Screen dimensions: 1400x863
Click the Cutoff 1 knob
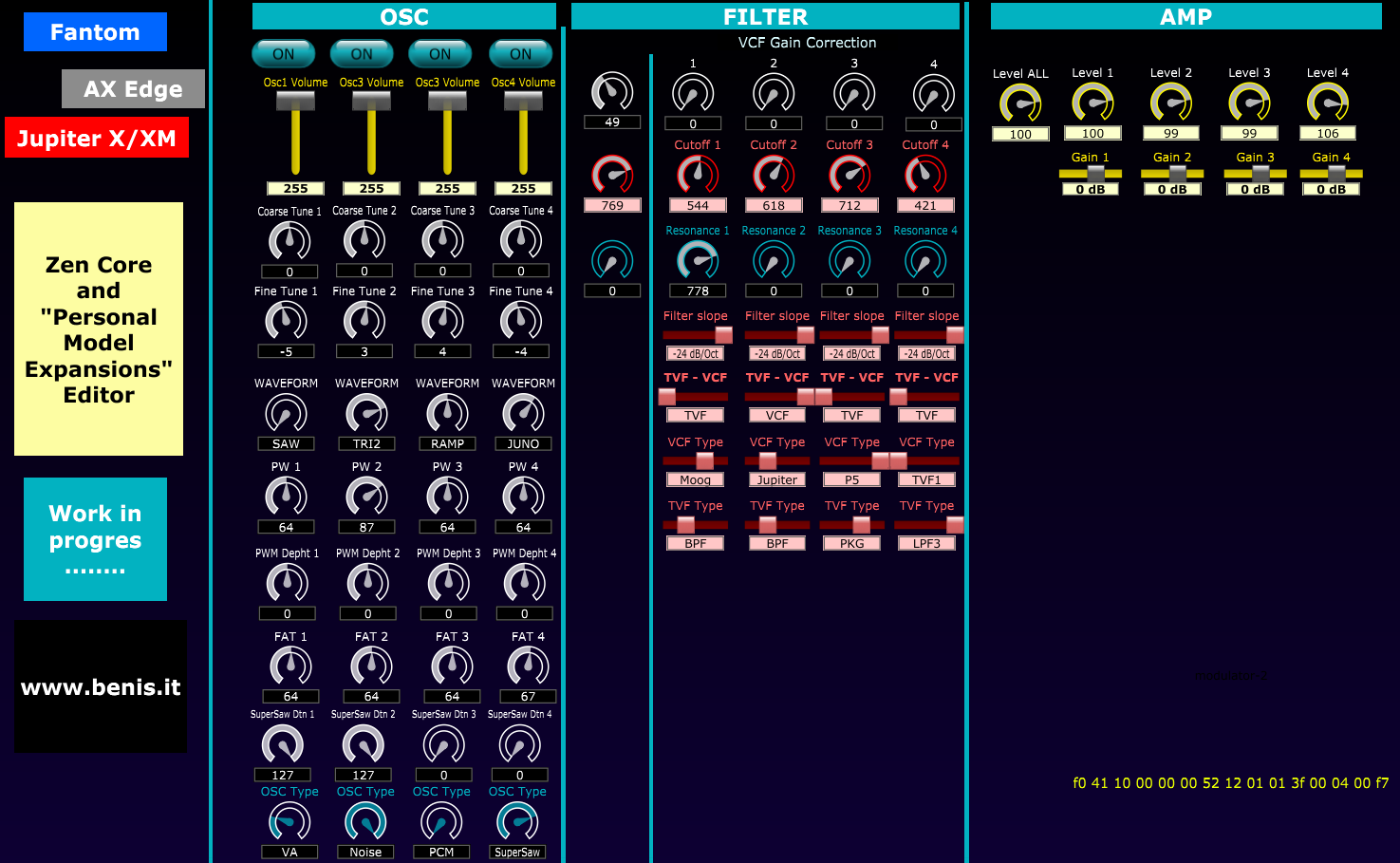pyautogui.click(x=698, y=175)
